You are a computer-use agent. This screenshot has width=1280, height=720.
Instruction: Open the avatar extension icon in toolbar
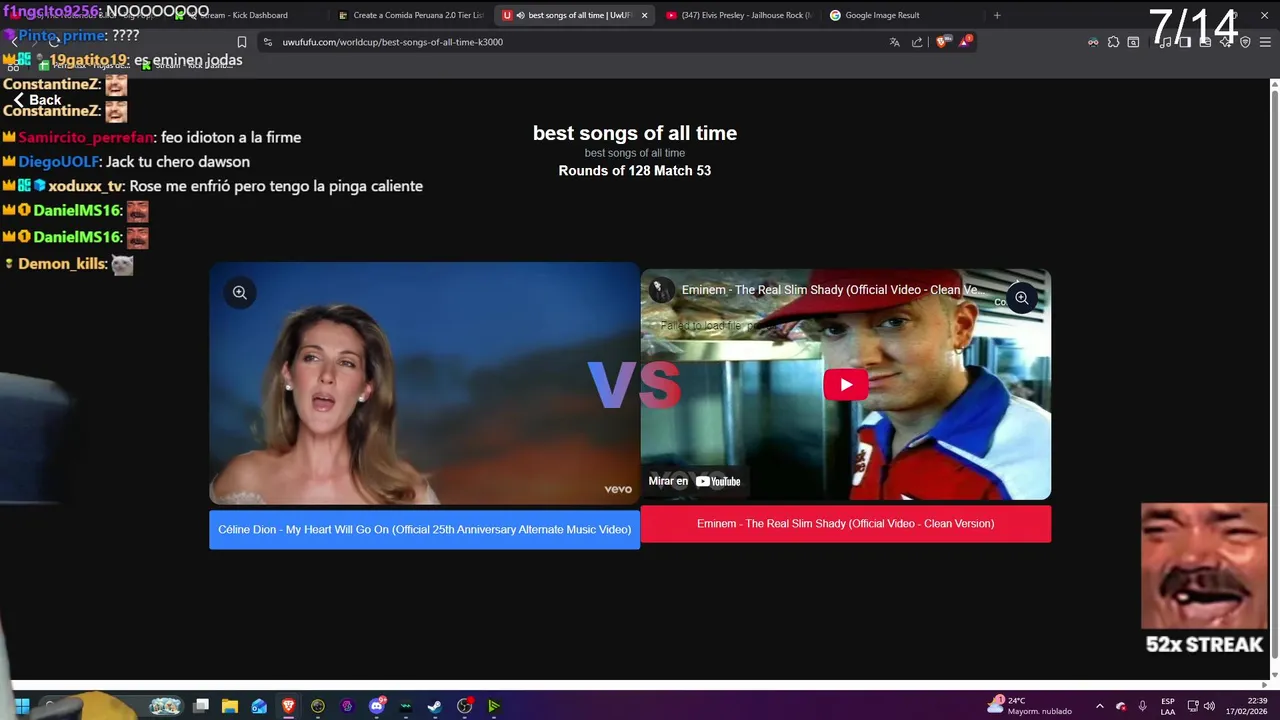pos(1093,42)
